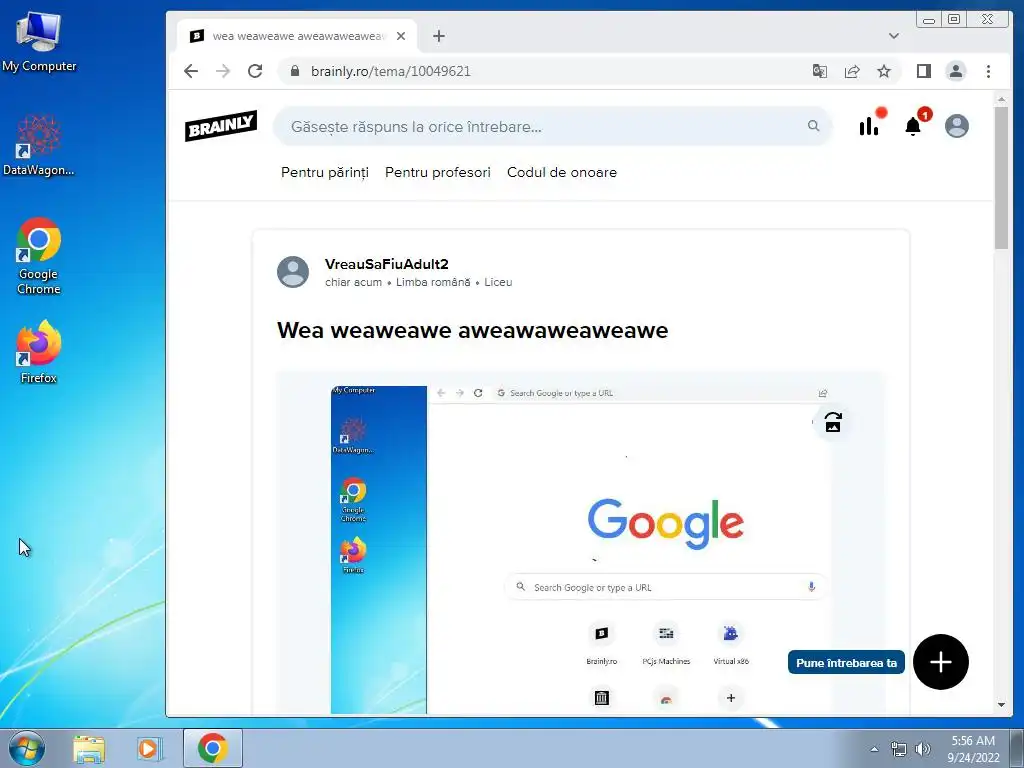1024x768 pixels.
Task: Reload the Brainly page
Action: pos(255,71)
